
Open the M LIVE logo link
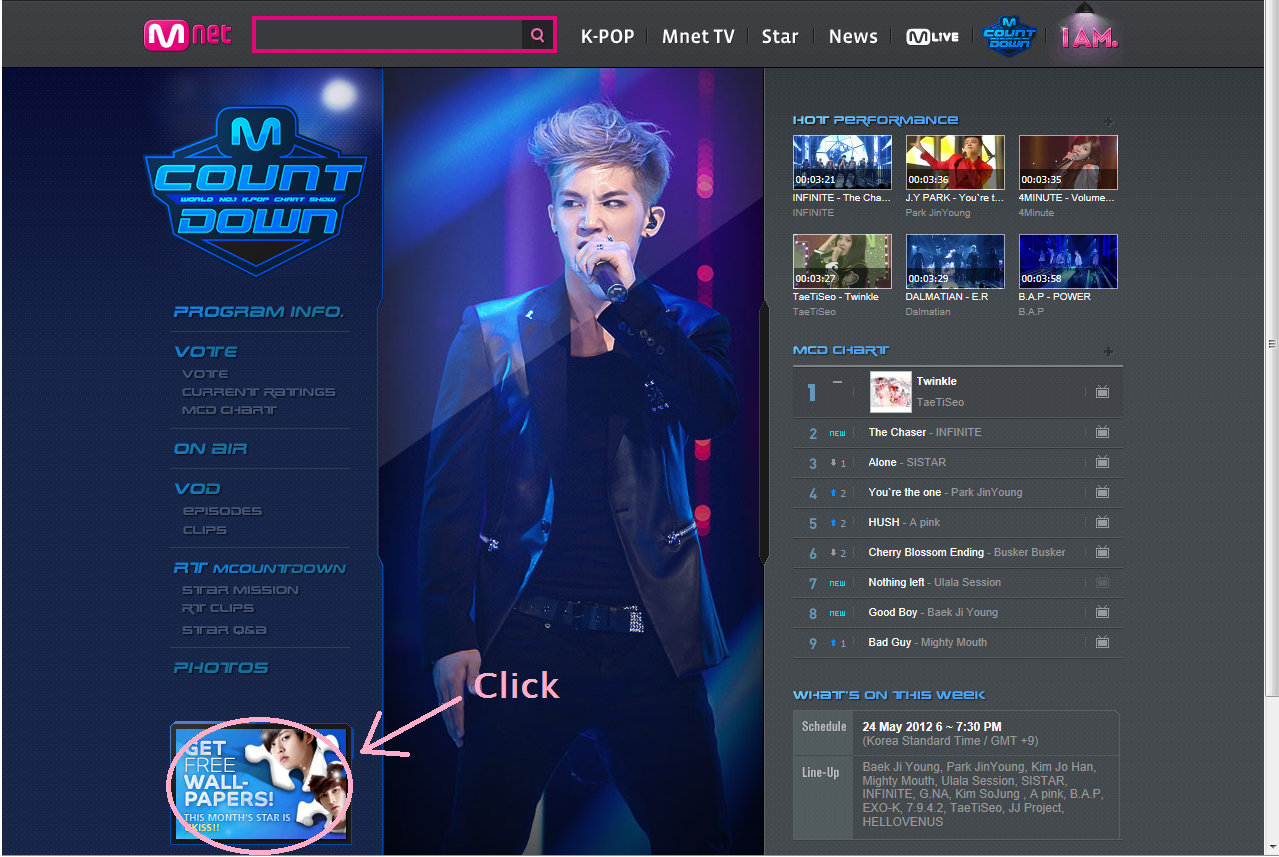[932, 36]
